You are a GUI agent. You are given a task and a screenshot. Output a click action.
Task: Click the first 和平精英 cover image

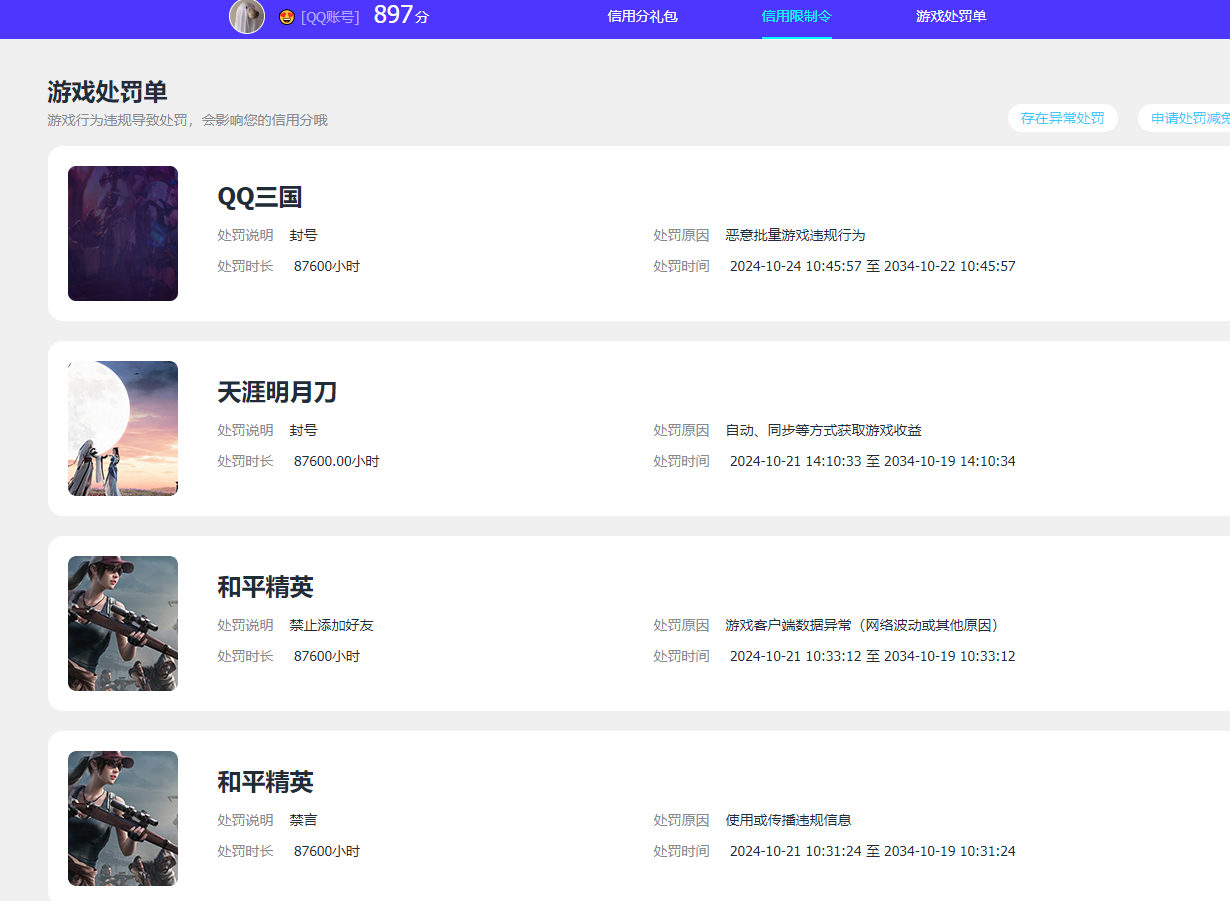coord(122,622)
